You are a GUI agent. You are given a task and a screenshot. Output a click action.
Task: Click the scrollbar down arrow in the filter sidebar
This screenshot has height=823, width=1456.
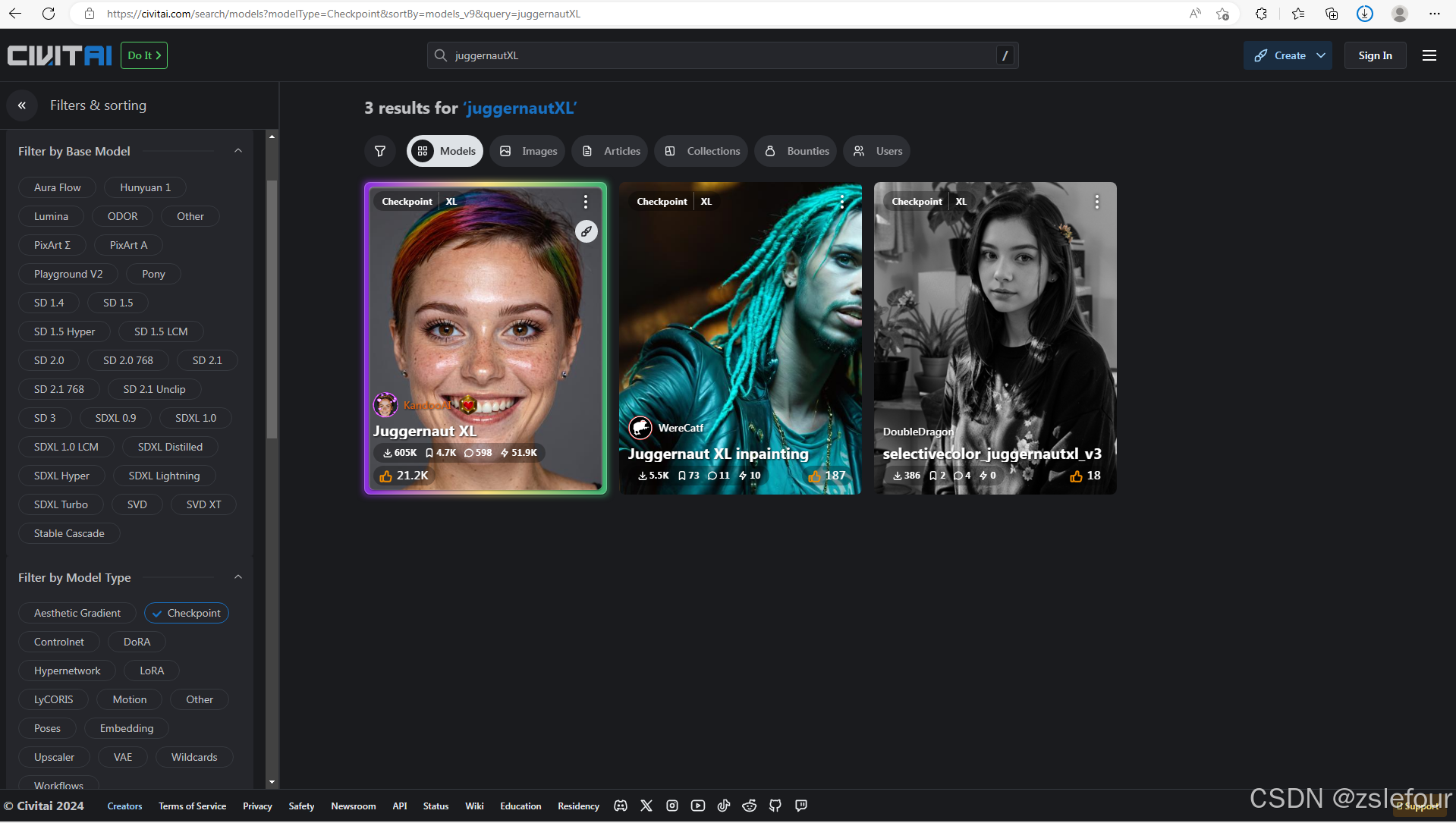pyautogui.click(x=272, y=782)
